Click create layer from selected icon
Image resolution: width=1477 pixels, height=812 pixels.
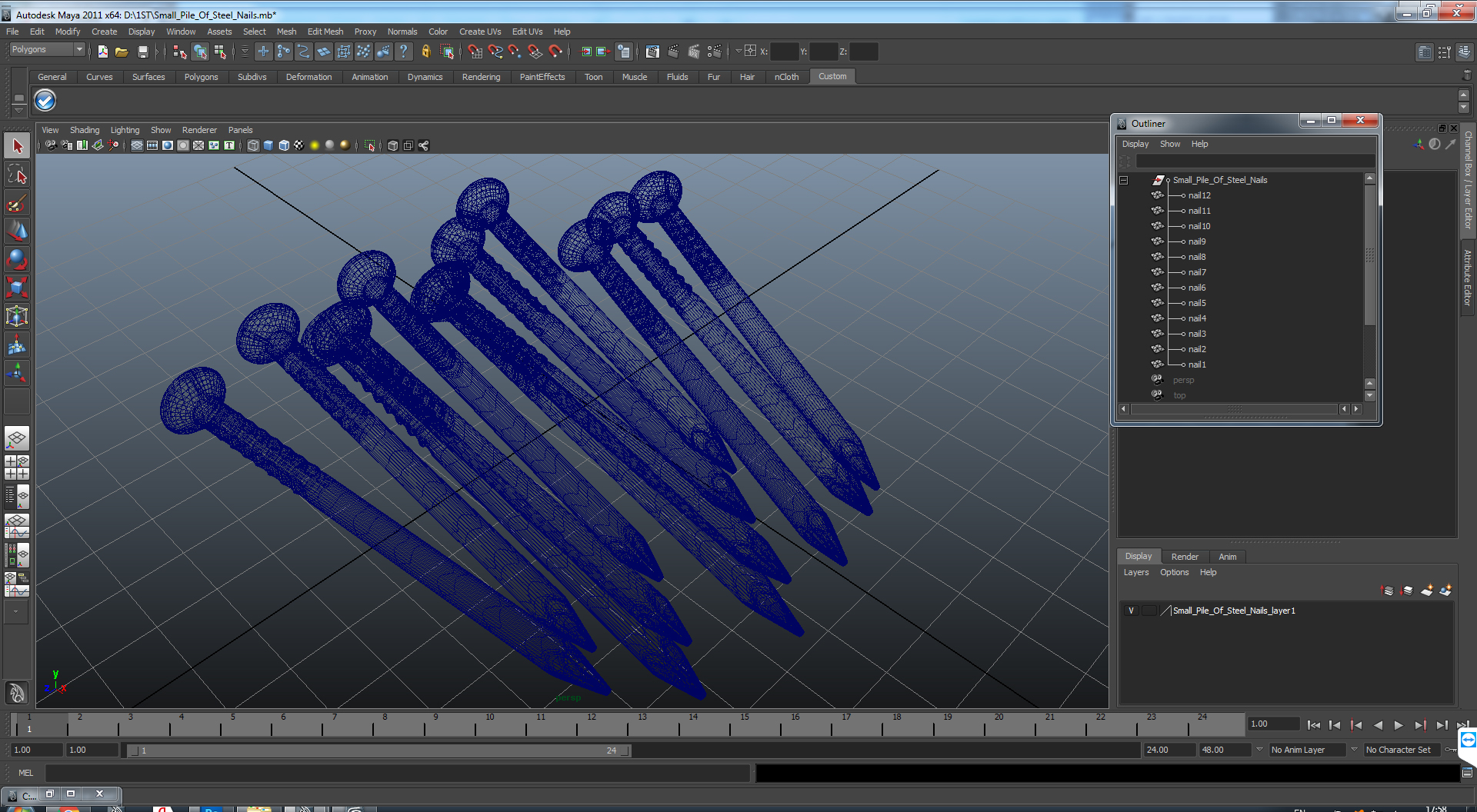click(1445, 590)
